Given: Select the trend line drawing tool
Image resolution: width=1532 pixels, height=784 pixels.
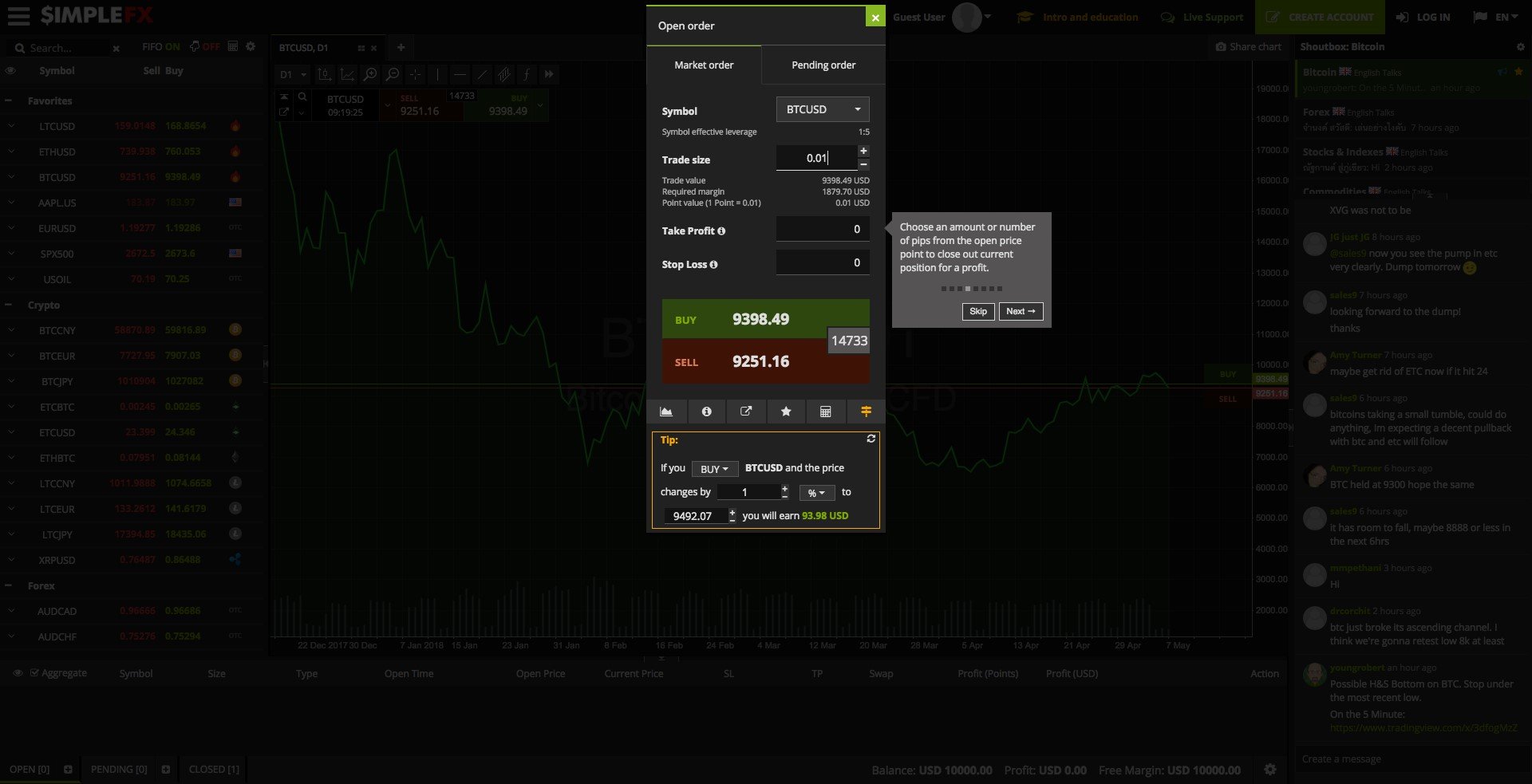Looking at the screenshot, I should tap(482, 74).
